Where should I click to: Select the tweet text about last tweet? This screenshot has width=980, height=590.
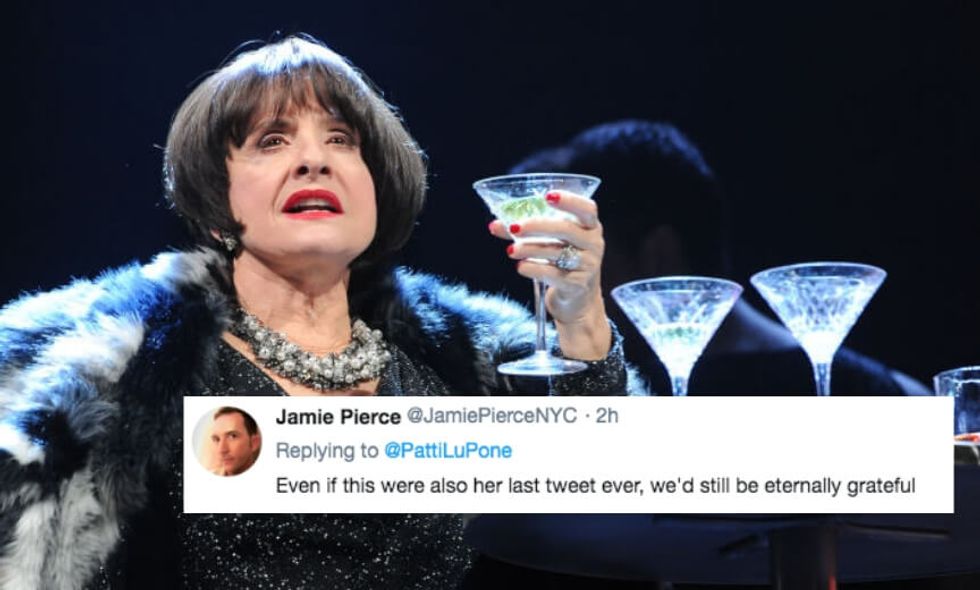tap(596, 486)
